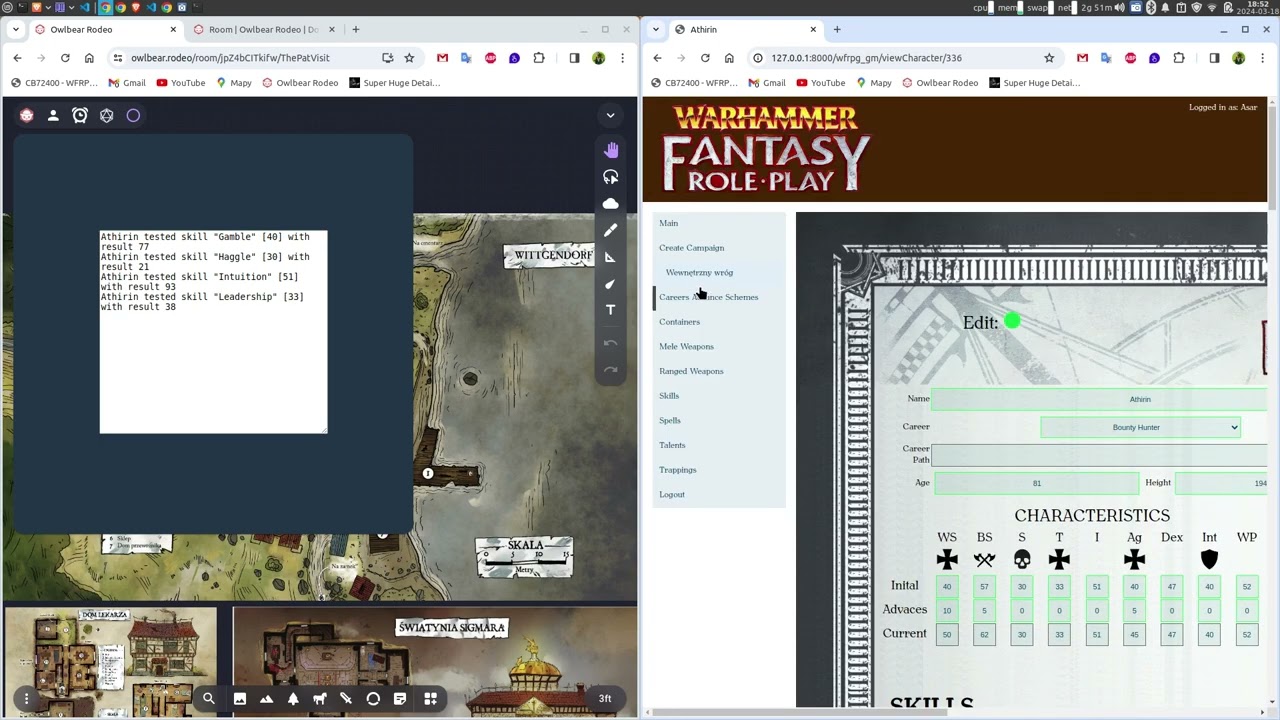Image resolution: width=1280 pixels, height=720 pixels.
Task: Click the volume icon in system tray
Action: click(x=1119, y=7)
